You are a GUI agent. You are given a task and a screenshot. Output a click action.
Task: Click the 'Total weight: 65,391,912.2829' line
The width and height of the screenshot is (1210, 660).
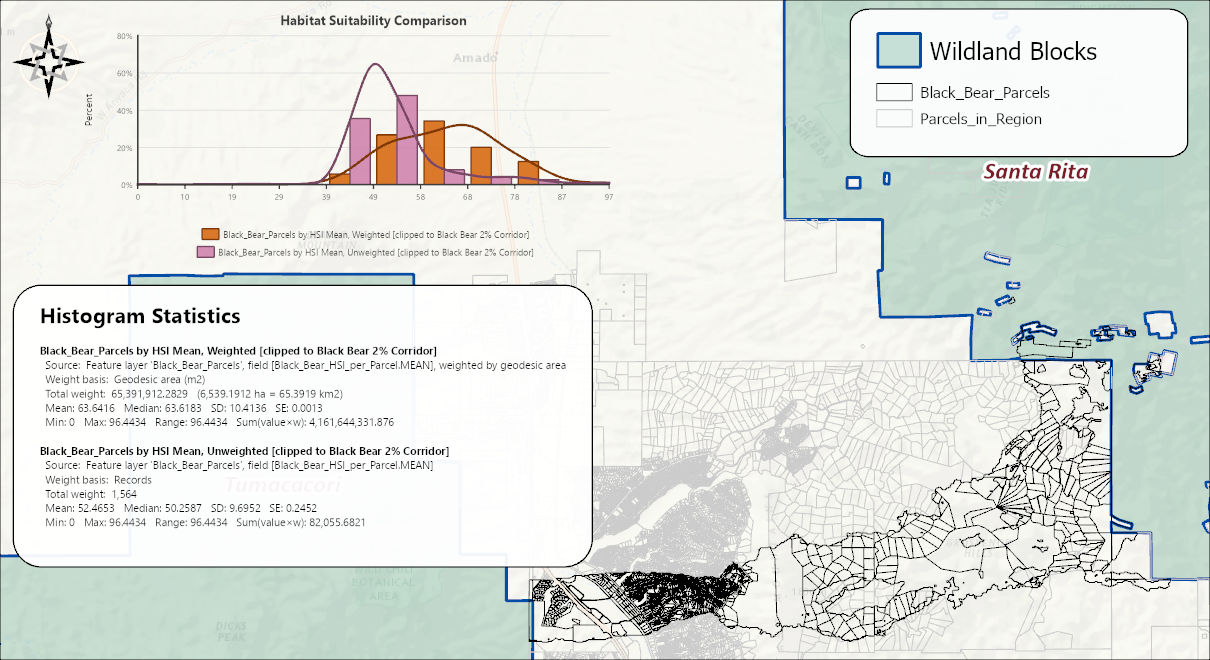(x=194, y=394)
